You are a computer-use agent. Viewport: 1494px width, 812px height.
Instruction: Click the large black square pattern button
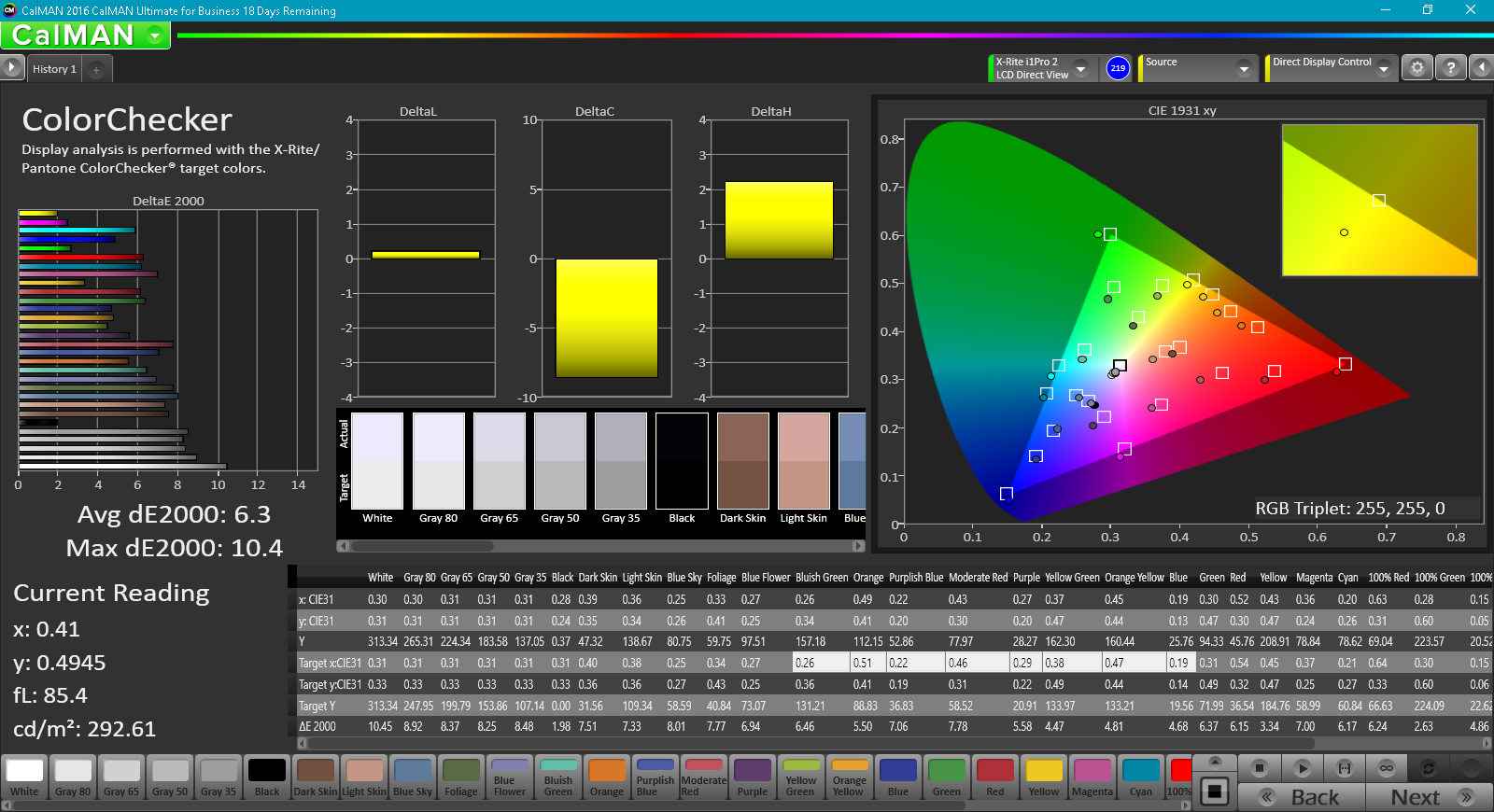[1215, 791]
